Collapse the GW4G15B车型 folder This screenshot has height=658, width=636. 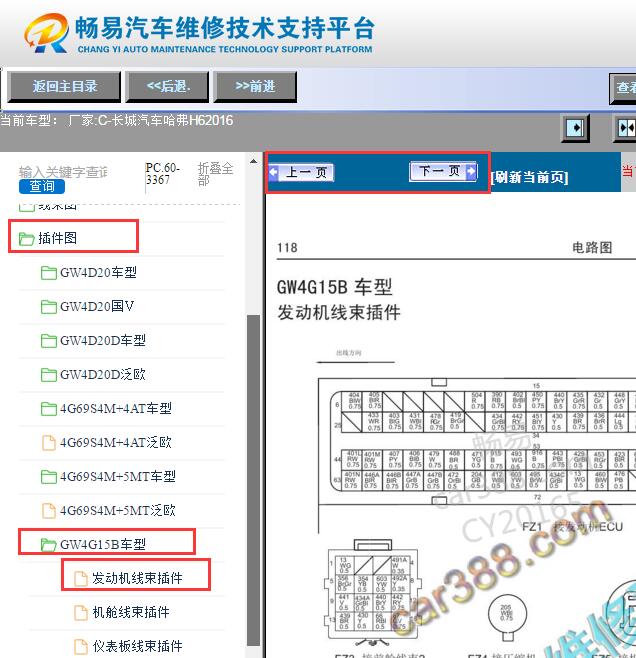pos(103,544)
